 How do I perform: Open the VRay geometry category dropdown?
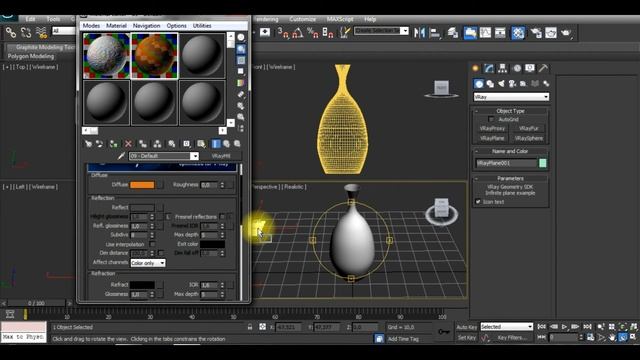coord(511,97)
